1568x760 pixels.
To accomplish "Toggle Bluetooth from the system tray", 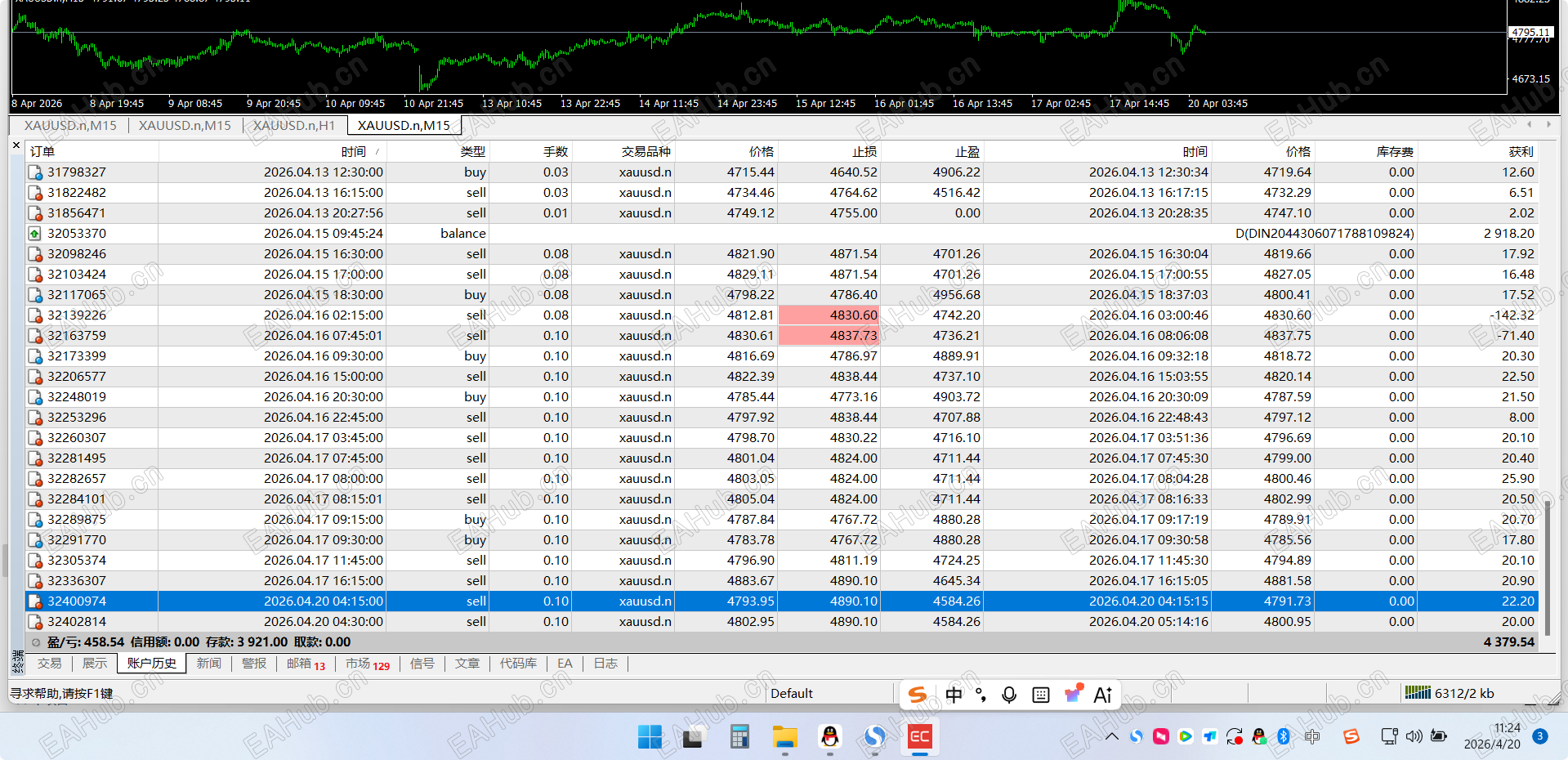I will tap(1284, 736).
